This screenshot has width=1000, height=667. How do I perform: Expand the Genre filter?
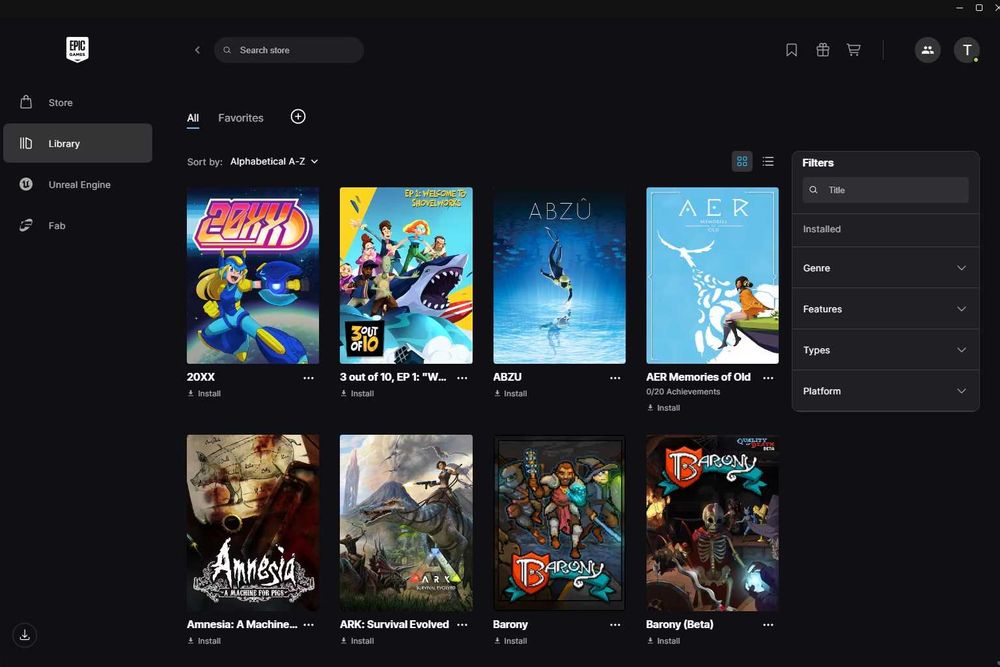point(885,268)
